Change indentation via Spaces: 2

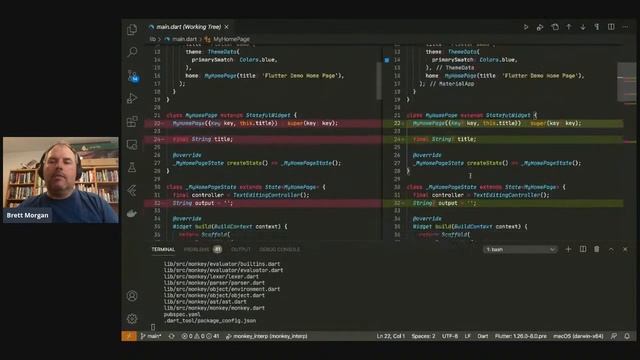tap(423, 336)
